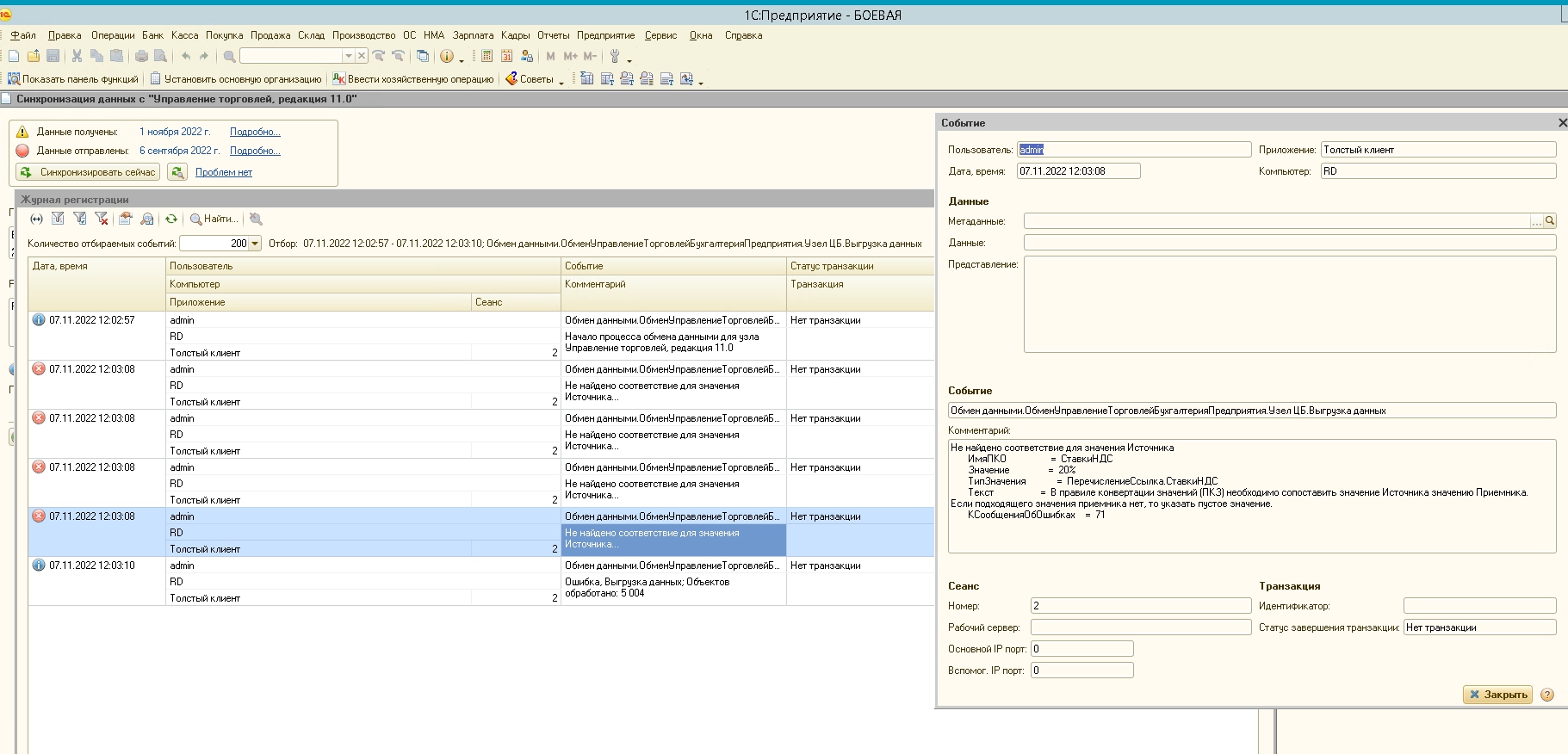The height and width of the screenshot is (754, 1568).
Task: Click the Закрыть button in event panel
Action: click(1497, 695)
